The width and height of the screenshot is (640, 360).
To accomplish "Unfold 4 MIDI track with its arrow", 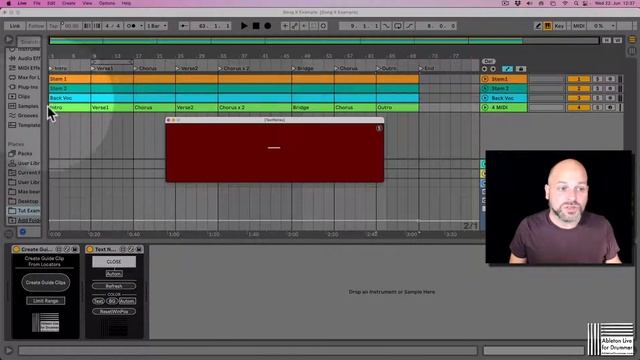I will (485, 107).
